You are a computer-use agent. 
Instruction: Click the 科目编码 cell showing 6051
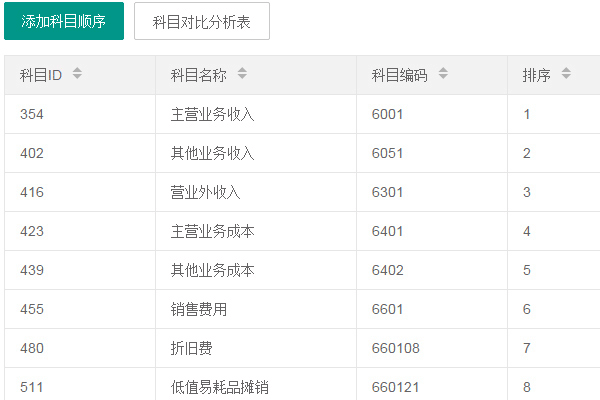(387, 153)
